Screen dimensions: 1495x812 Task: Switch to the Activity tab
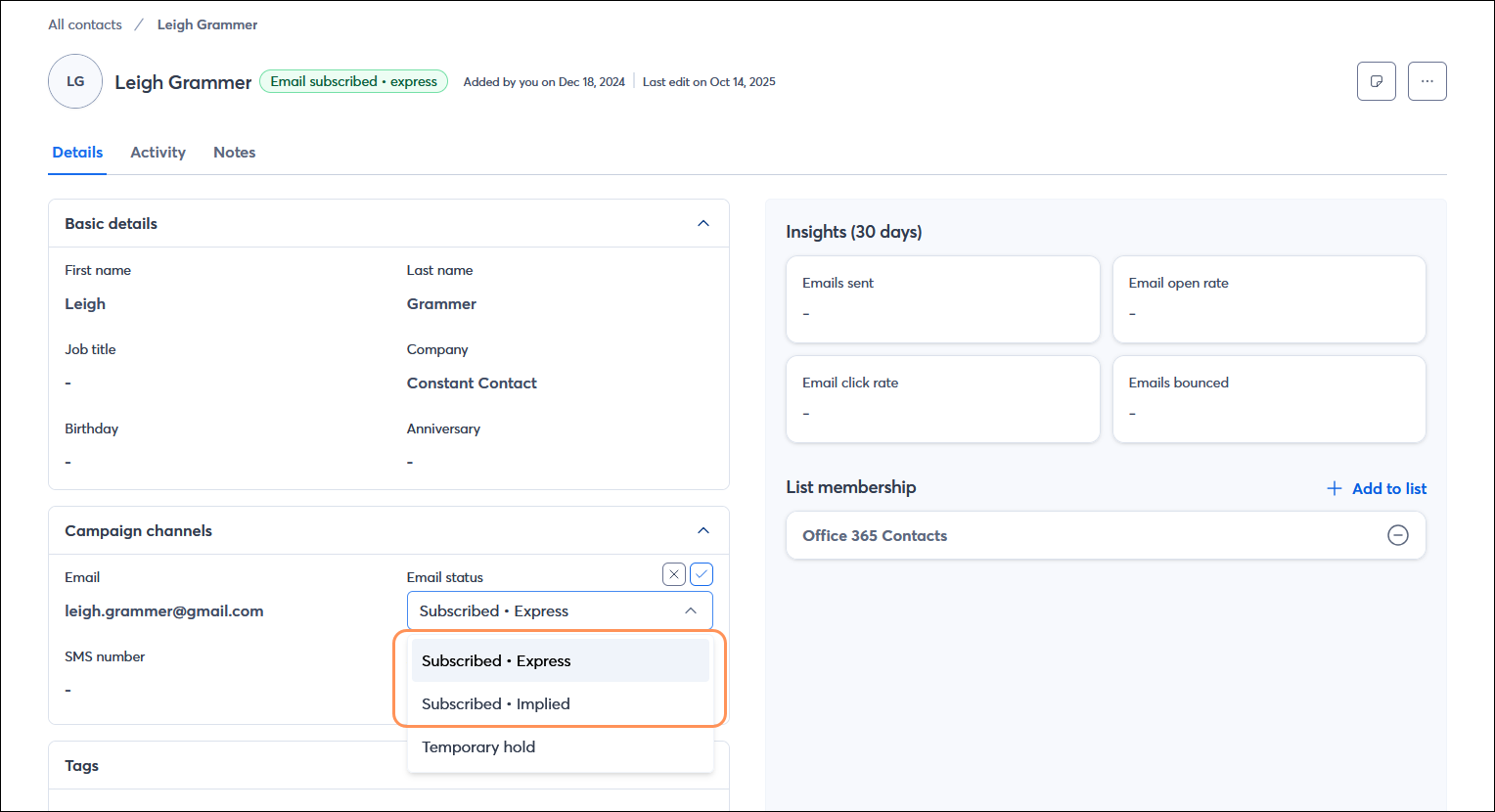[158, 153]
